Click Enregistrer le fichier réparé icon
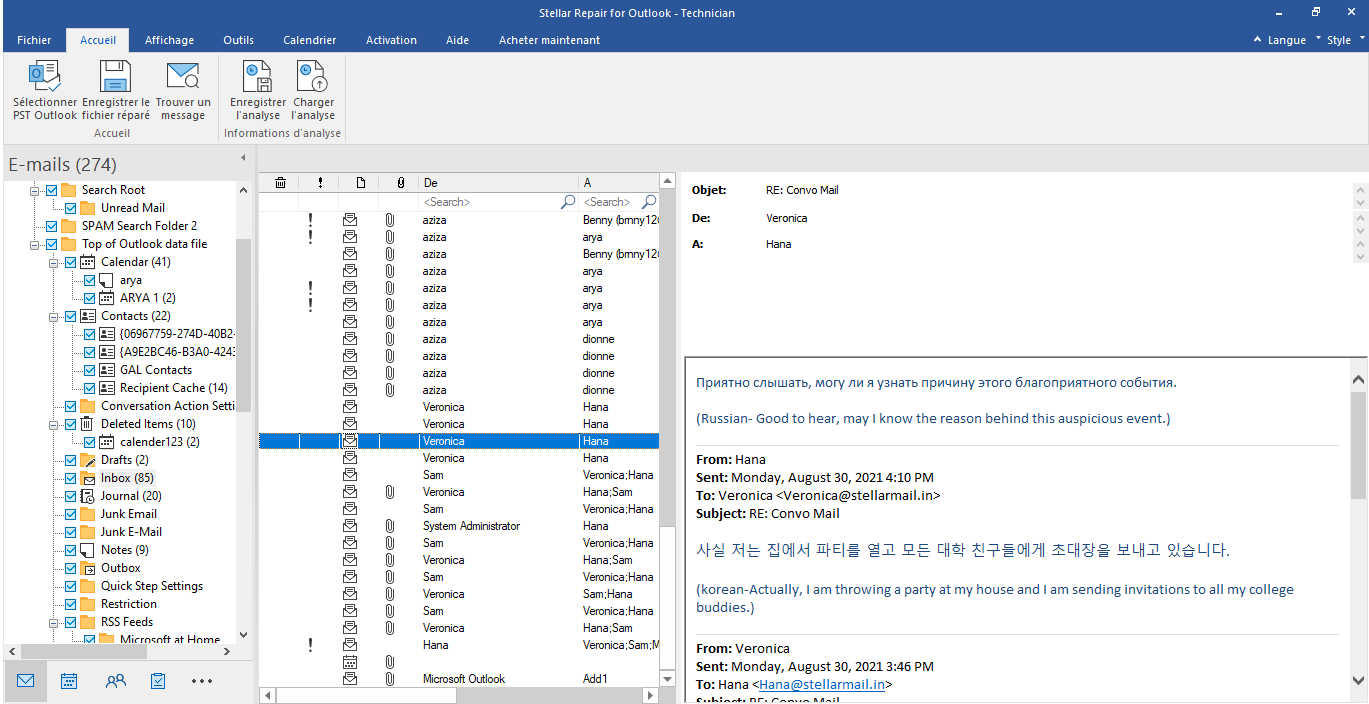This screenshot has width=1369, height=704. [115, 77]
